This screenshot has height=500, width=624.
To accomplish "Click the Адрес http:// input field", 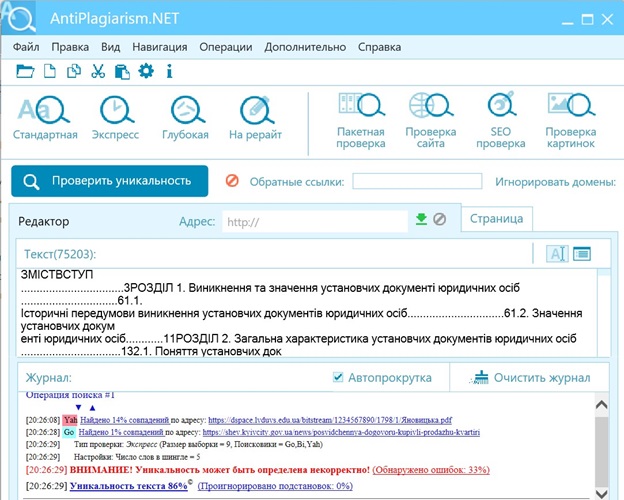I will point(315,221).
